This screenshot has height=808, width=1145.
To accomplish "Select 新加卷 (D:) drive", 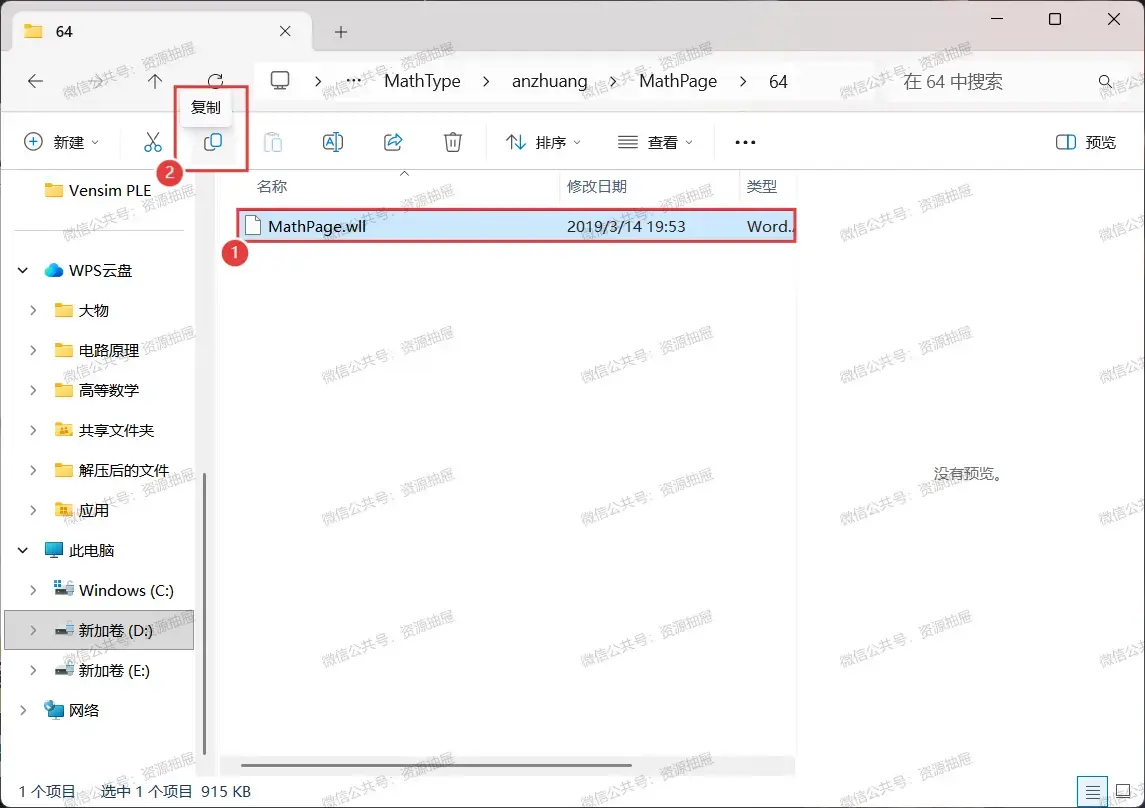I will 99,630.
